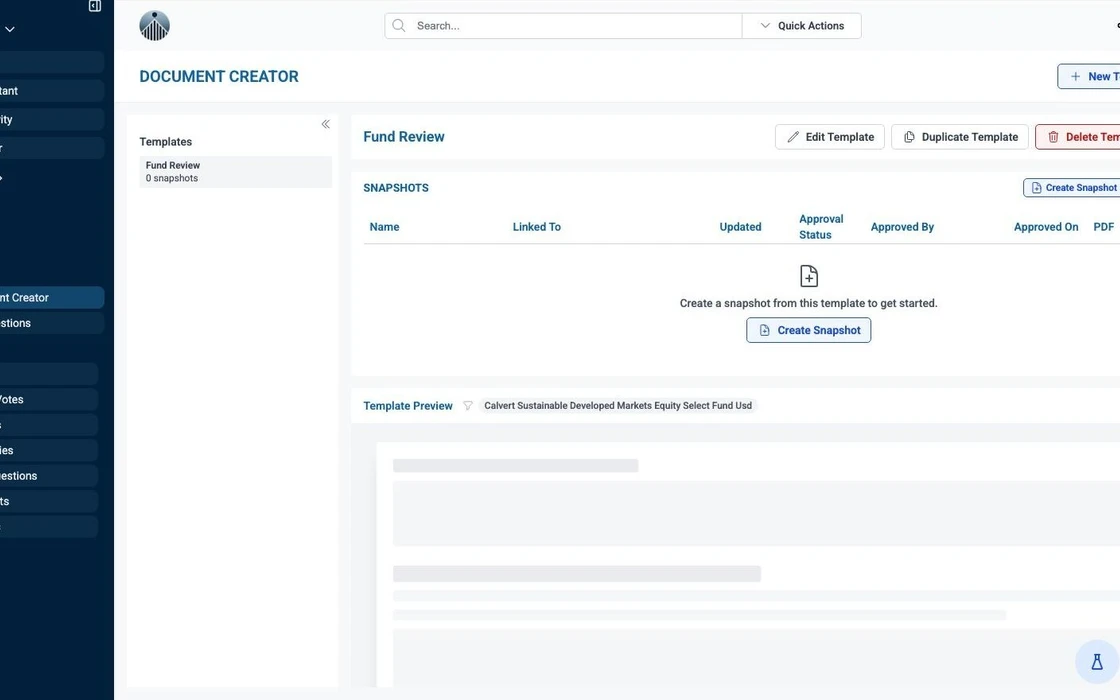The height and width of the screenshot is (700, 1120).
Task: Click the Duplicate Template button
Action: point(960,137)
